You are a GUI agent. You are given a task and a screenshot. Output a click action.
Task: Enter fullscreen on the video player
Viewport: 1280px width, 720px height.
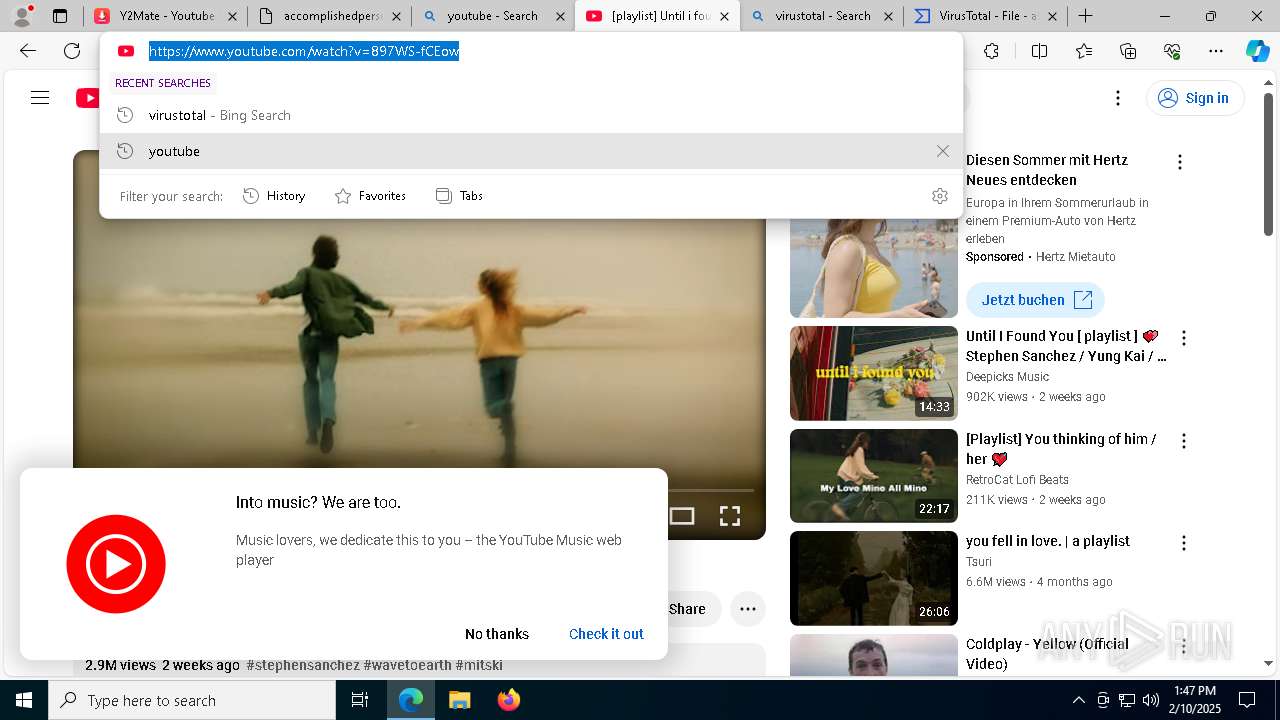click(x=730, y=516)
